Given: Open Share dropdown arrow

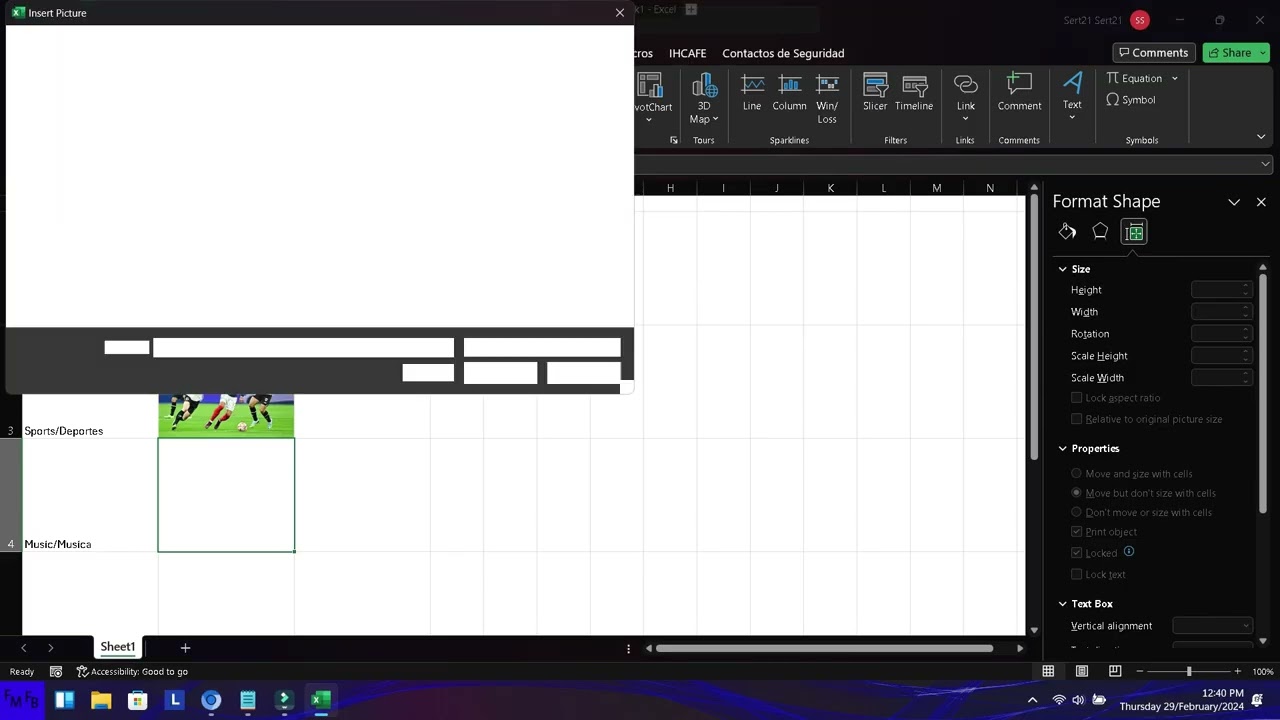Looking at the screenshot, I should pos(1263,53).
